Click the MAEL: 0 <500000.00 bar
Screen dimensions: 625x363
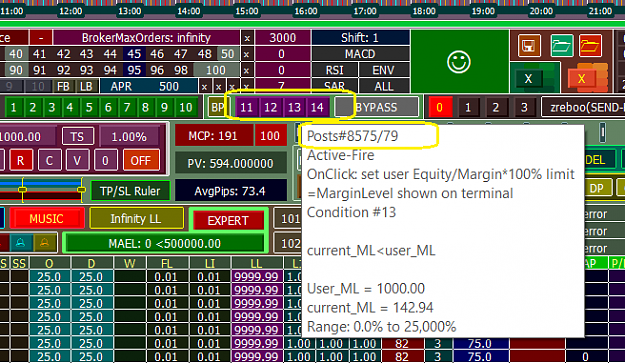pyautogui.click(x=165, y=243)
